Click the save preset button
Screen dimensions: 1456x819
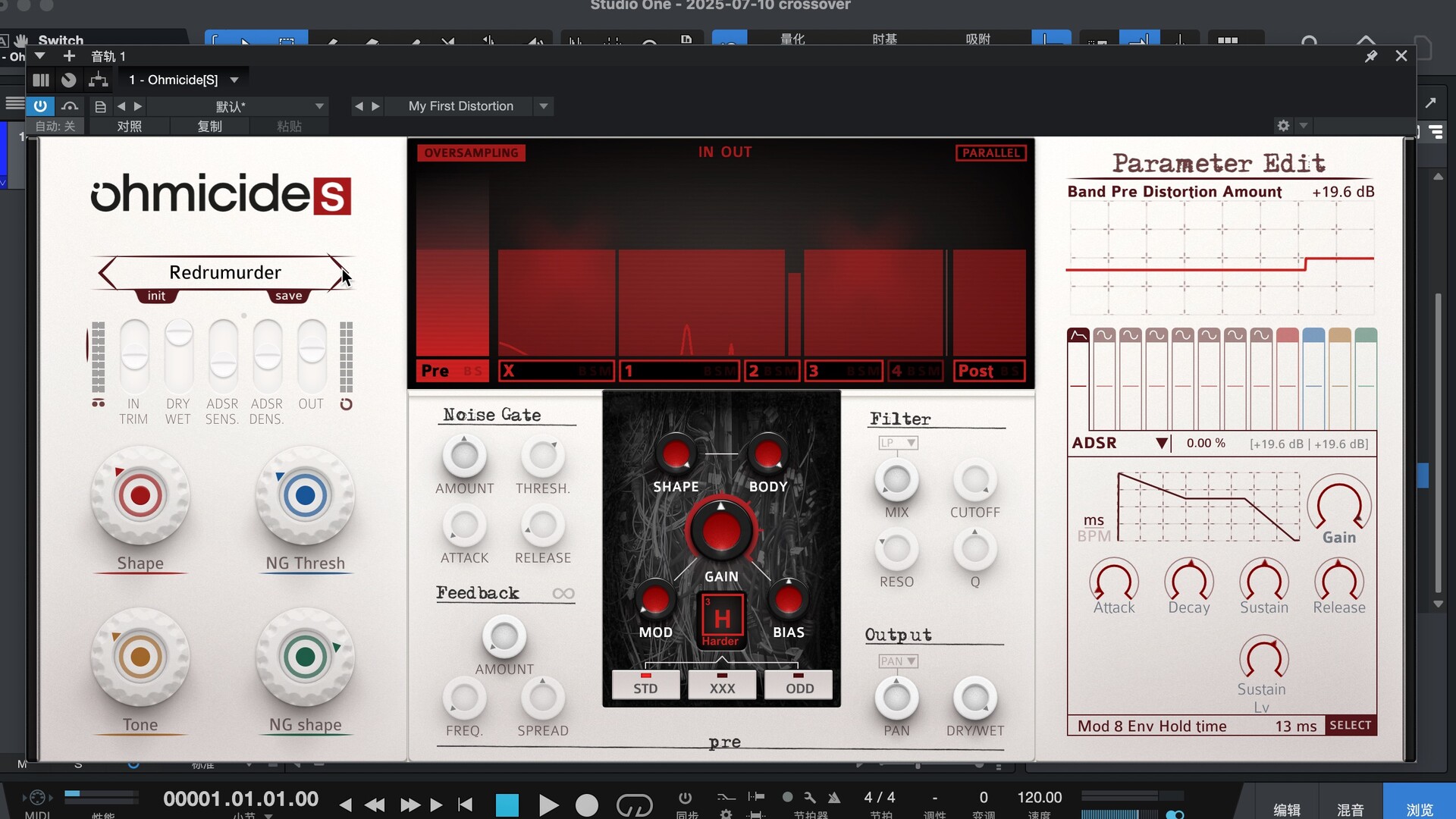point(288,296)
